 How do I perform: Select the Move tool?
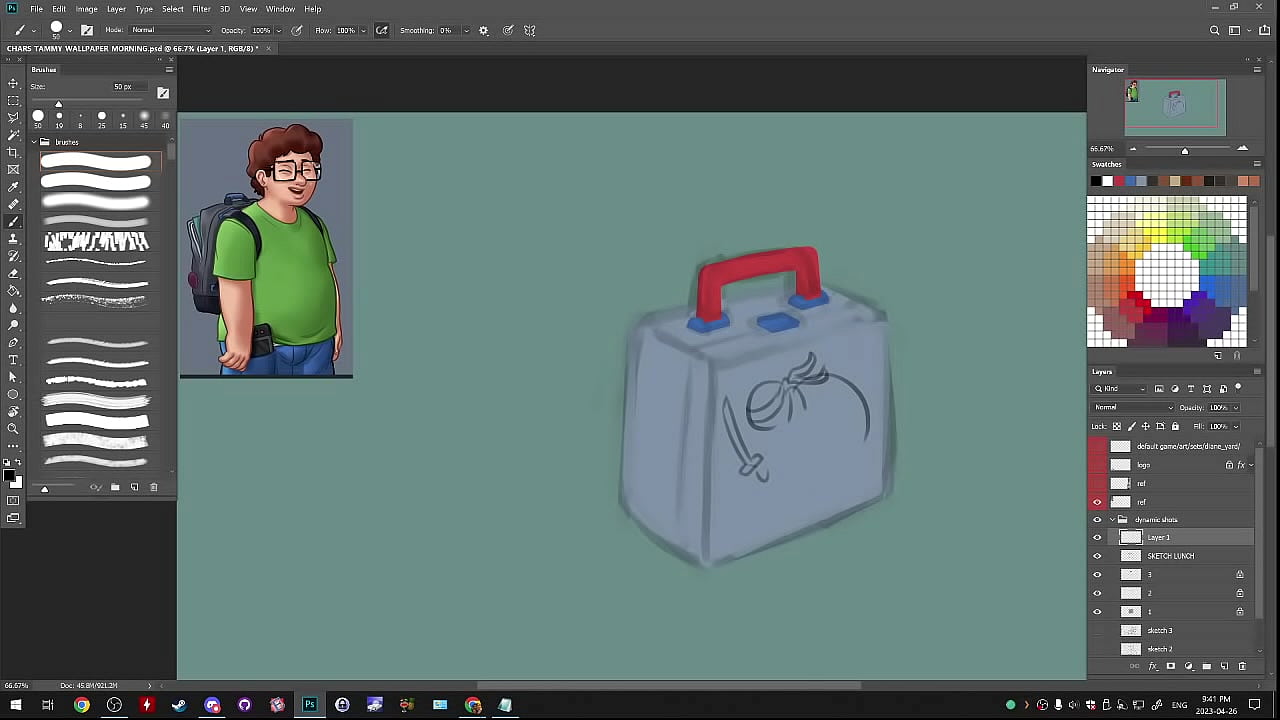tap(13, 84)
